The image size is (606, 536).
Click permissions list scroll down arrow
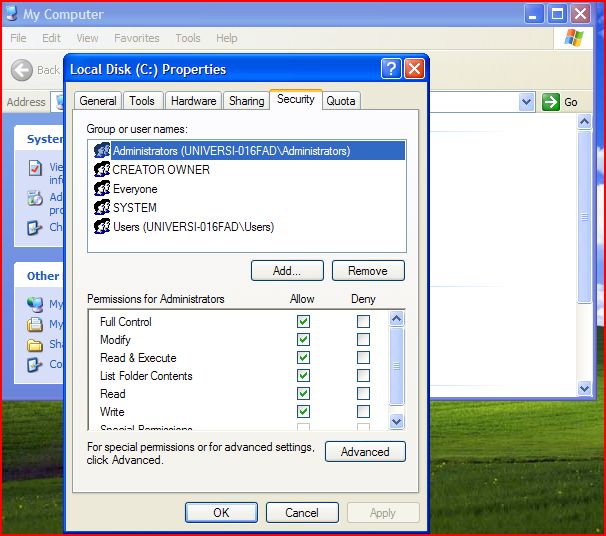(397, 421)
